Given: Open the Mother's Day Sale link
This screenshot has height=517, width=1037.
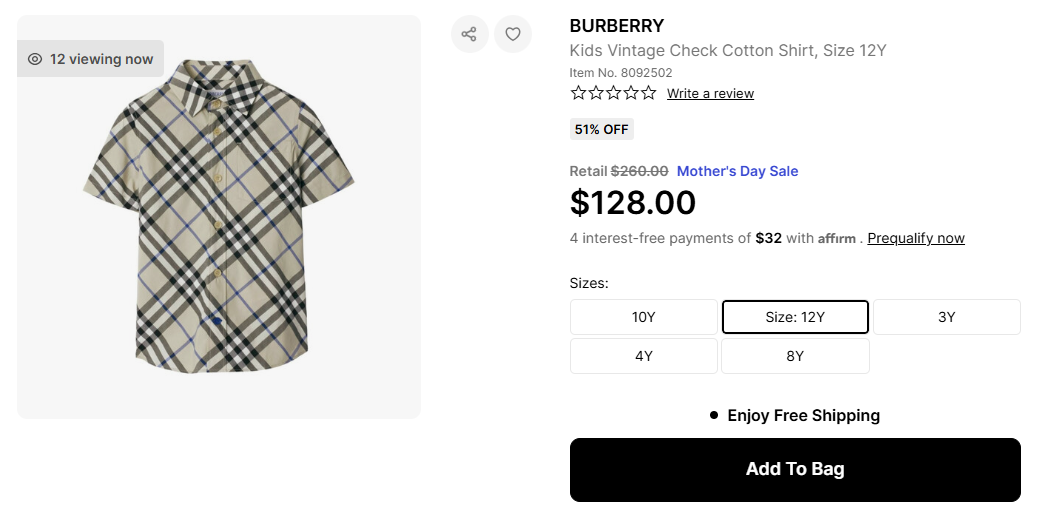Looking at the screenshot, I should (737, 171).
